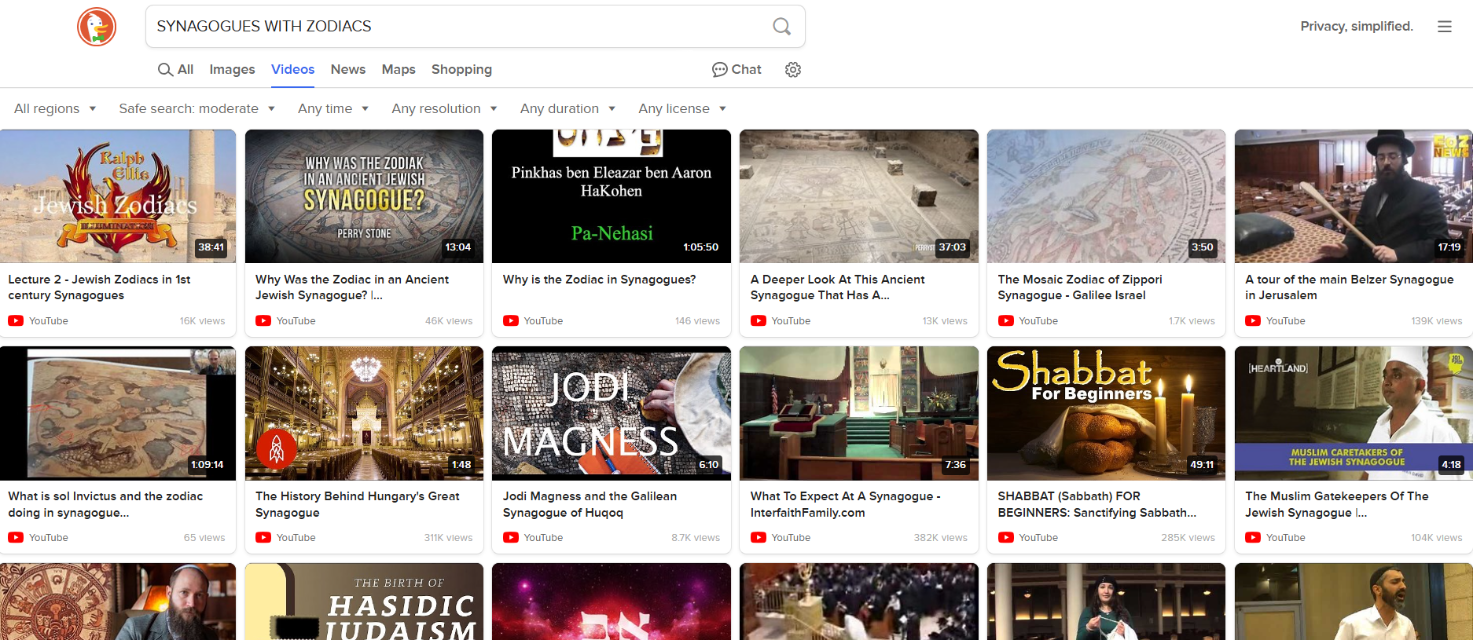1473x640 pixels.
Task: Open 'Why Was the Zodiac in an Ancient' title
Action: (x=352, y=288)
